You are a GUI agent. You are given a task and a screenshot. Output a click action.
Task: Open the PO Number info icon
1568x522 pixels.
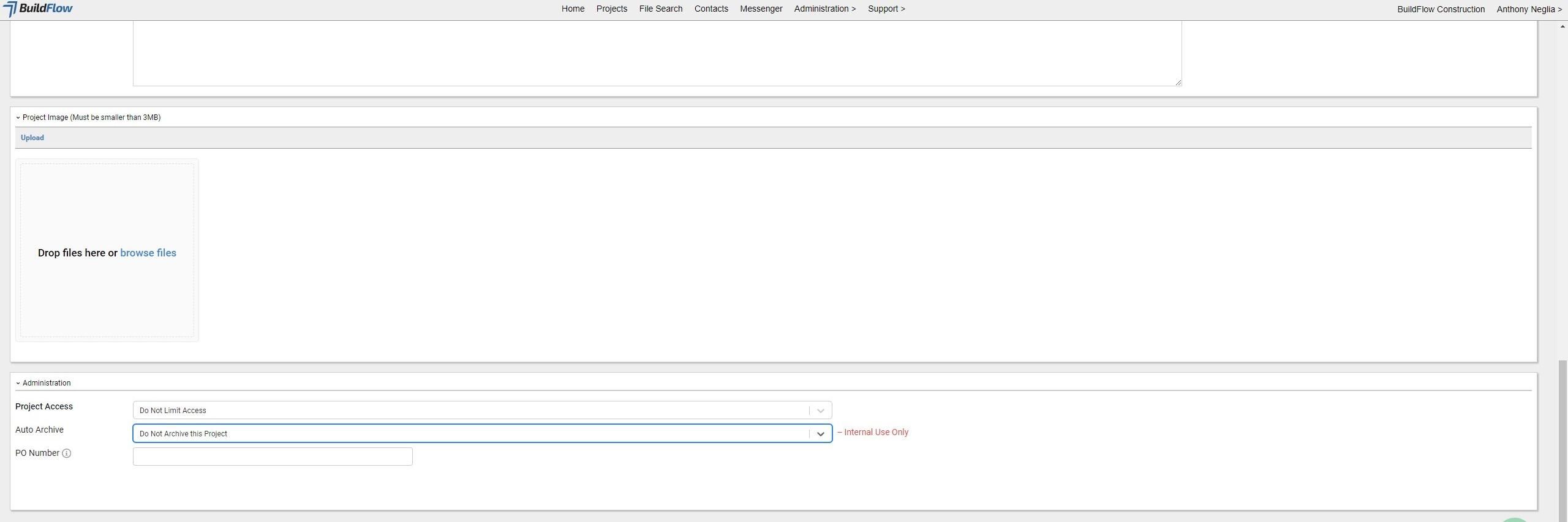[x=67, y=453]
